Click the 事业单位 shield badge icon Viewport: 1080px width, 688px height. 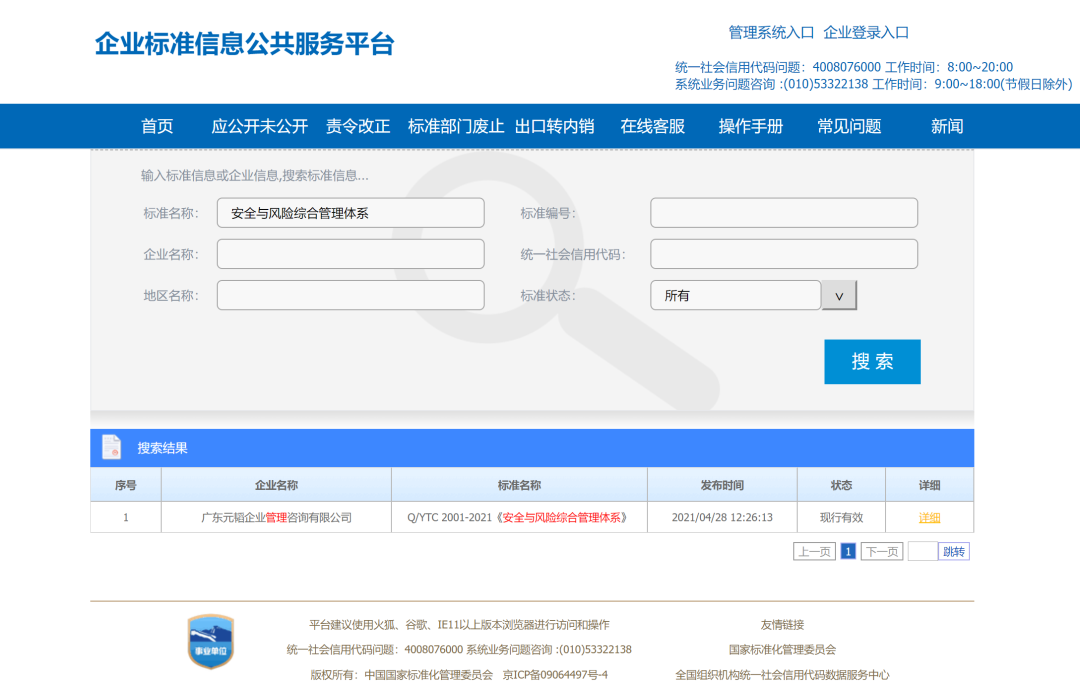click(210, 641)
